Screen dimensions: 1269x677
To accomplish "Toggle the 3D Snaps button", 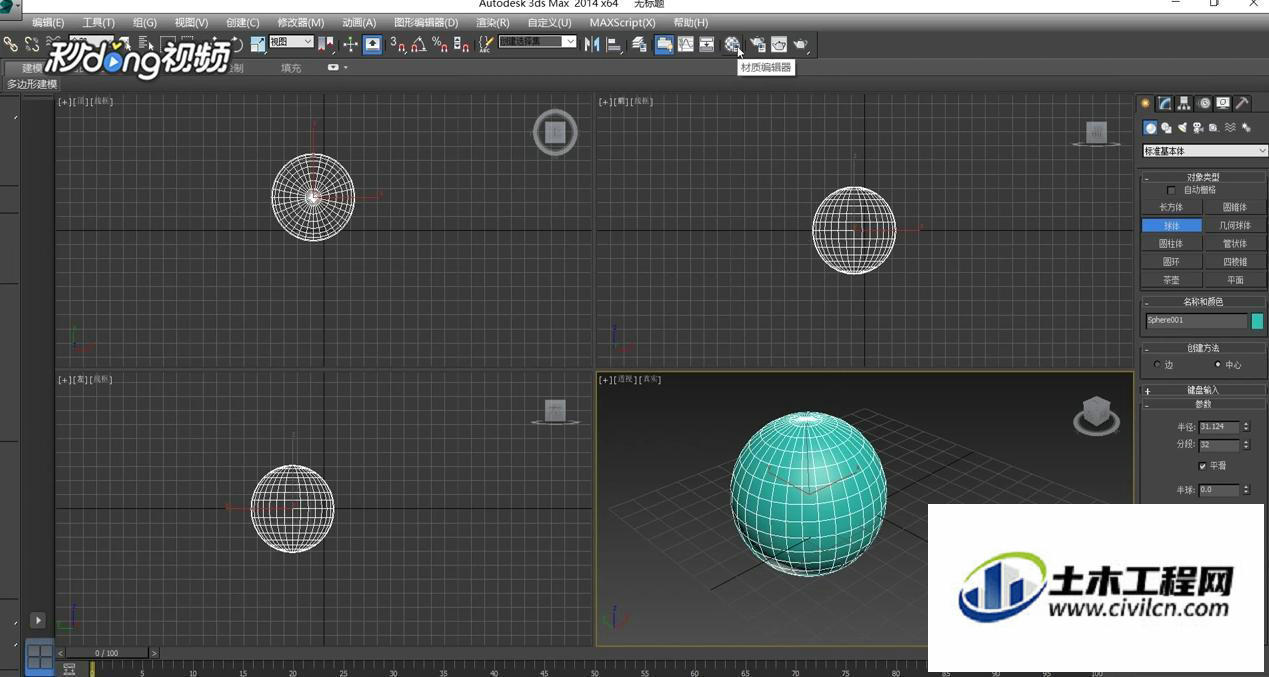I will (x=397, y=44).
